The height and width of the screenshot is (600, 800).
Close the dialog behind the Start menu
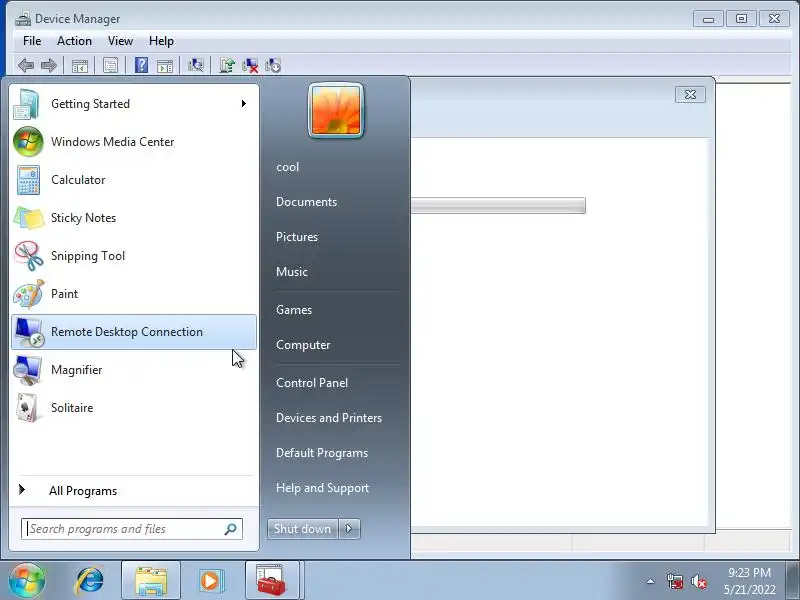click(690, 94)
